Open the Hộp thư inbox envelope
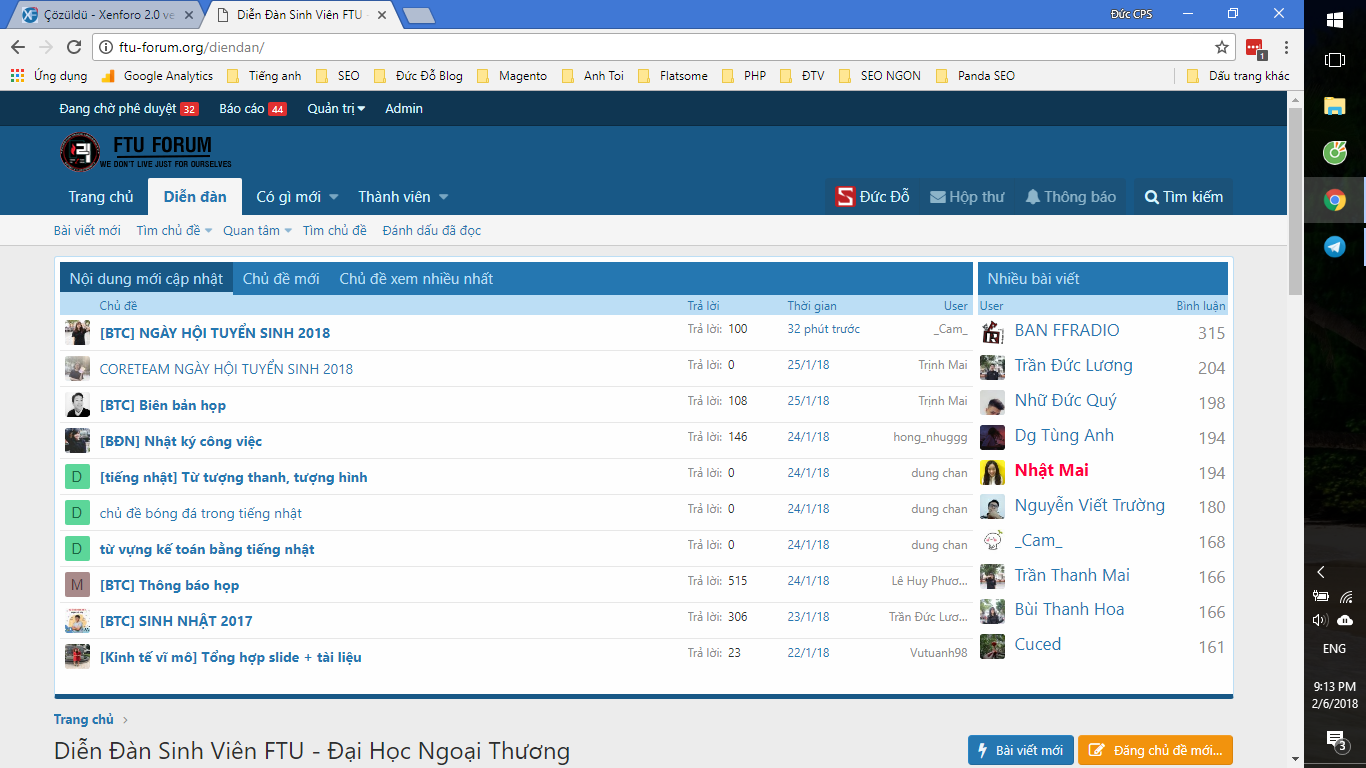This screenshot has height=768, width=1366. click(x=937, y=197)
